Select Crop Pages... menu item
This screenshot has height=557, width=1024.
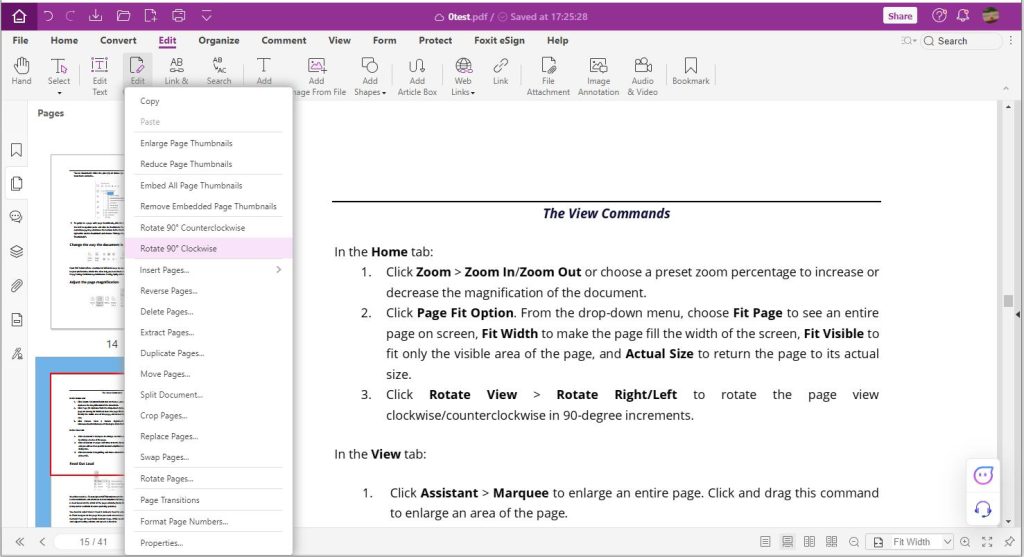[208, 415]
